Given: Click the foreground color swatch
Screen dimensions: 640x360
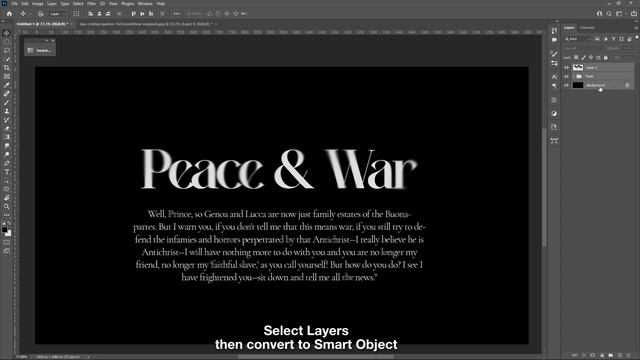Looking at the screenshot, I should 4,230.
